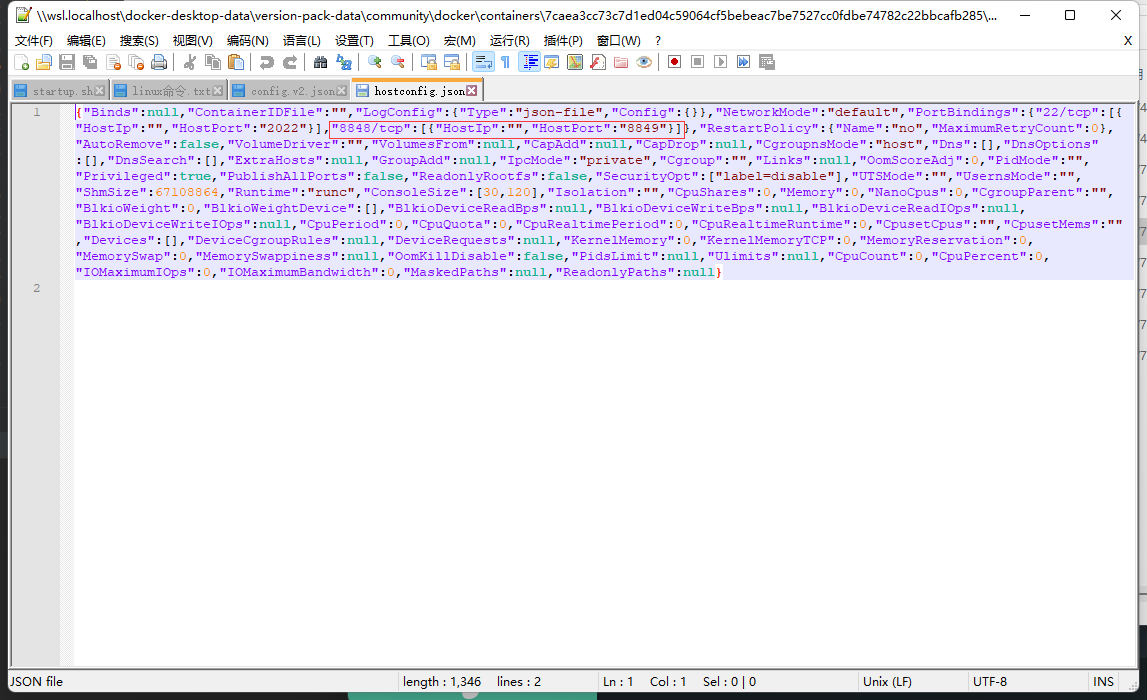Screen dimensions: 1147x700
Task: Toggle the monitoring eye icon
Action: pyautogui.click(x=644, y=62)
